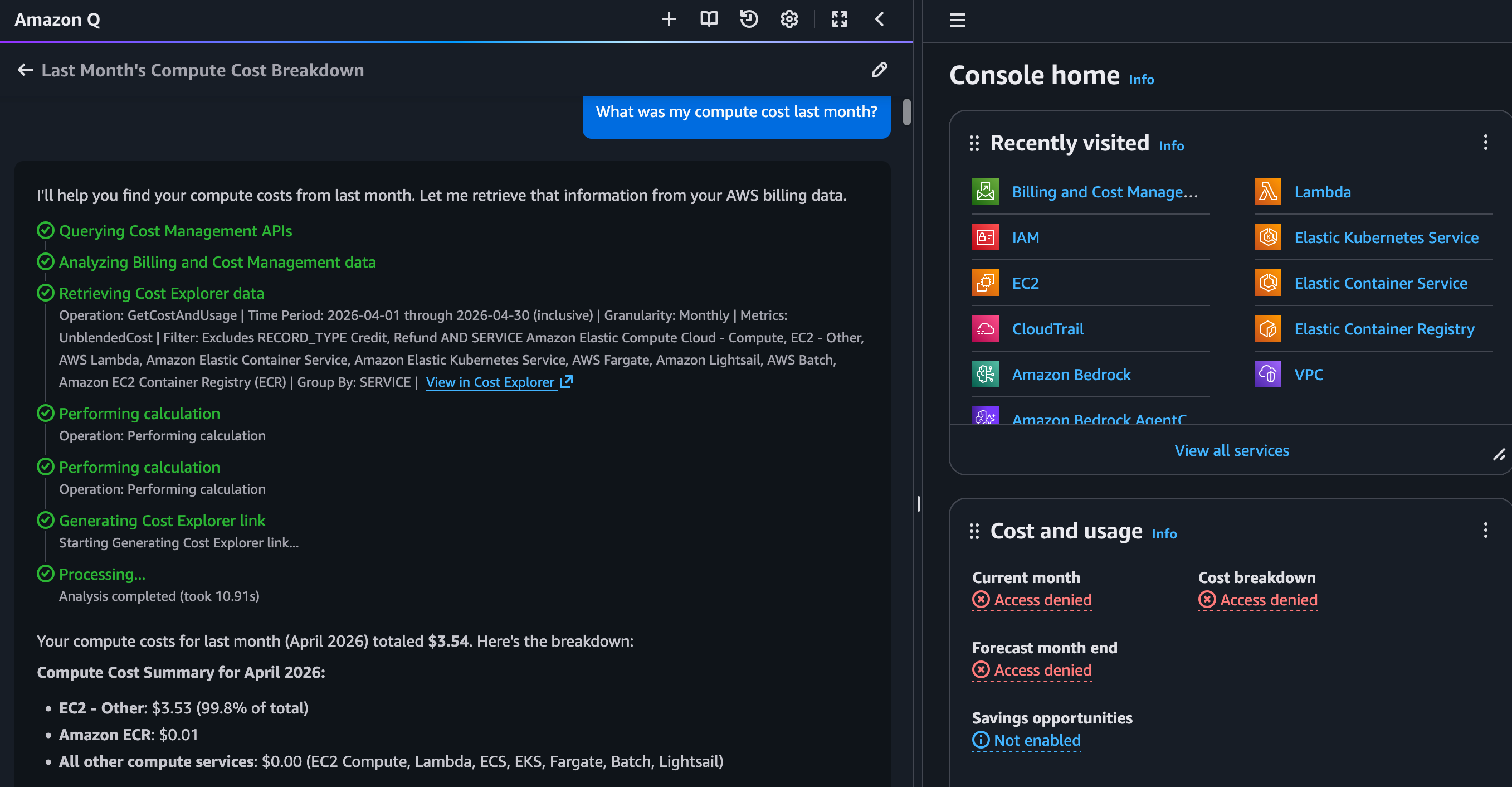
Task: Grab the Cost and usage widget drag handle
Action: (974, 531)
